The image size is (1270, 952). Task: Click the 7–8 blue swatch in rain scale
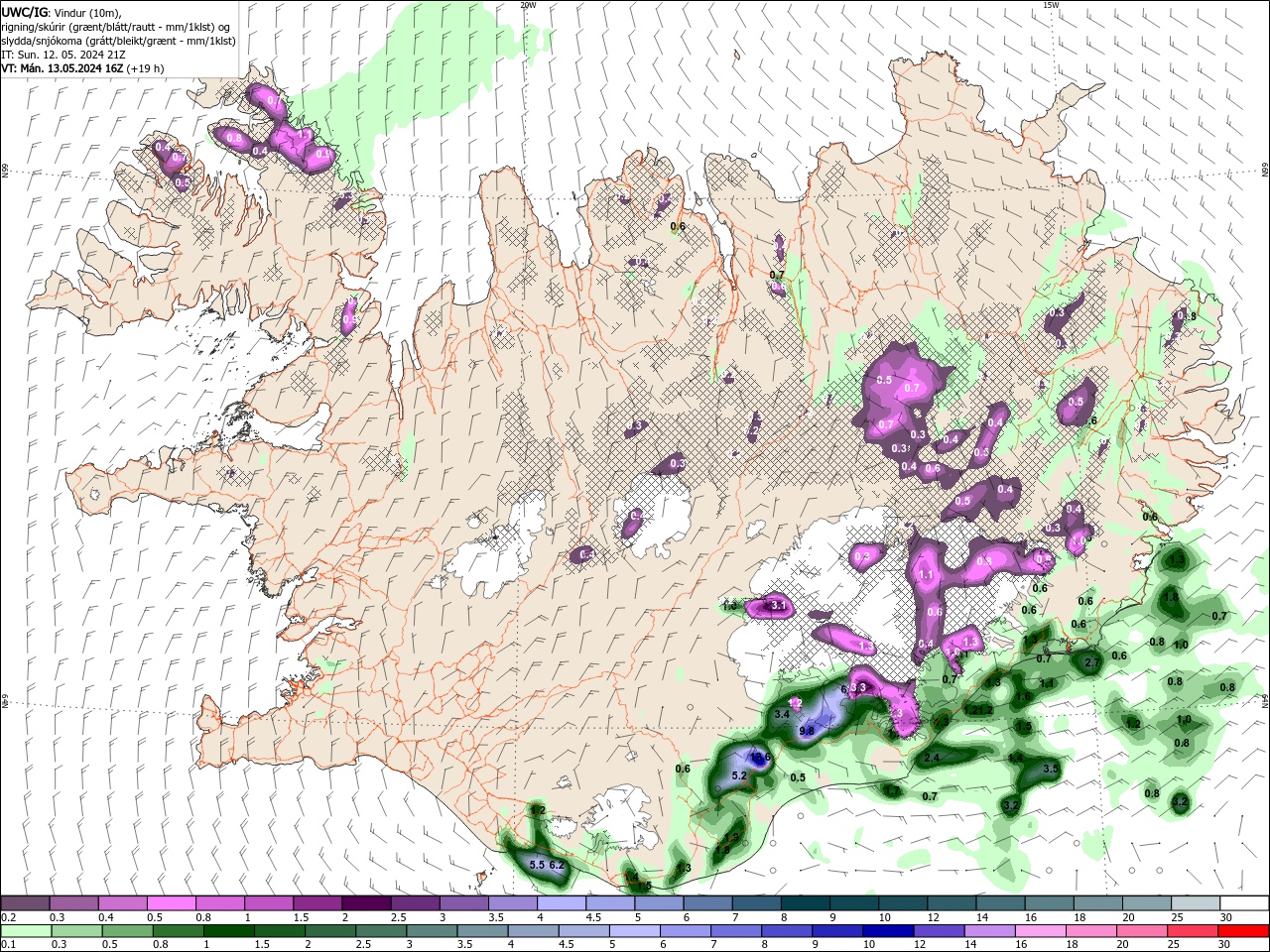(x=736, y=931)
